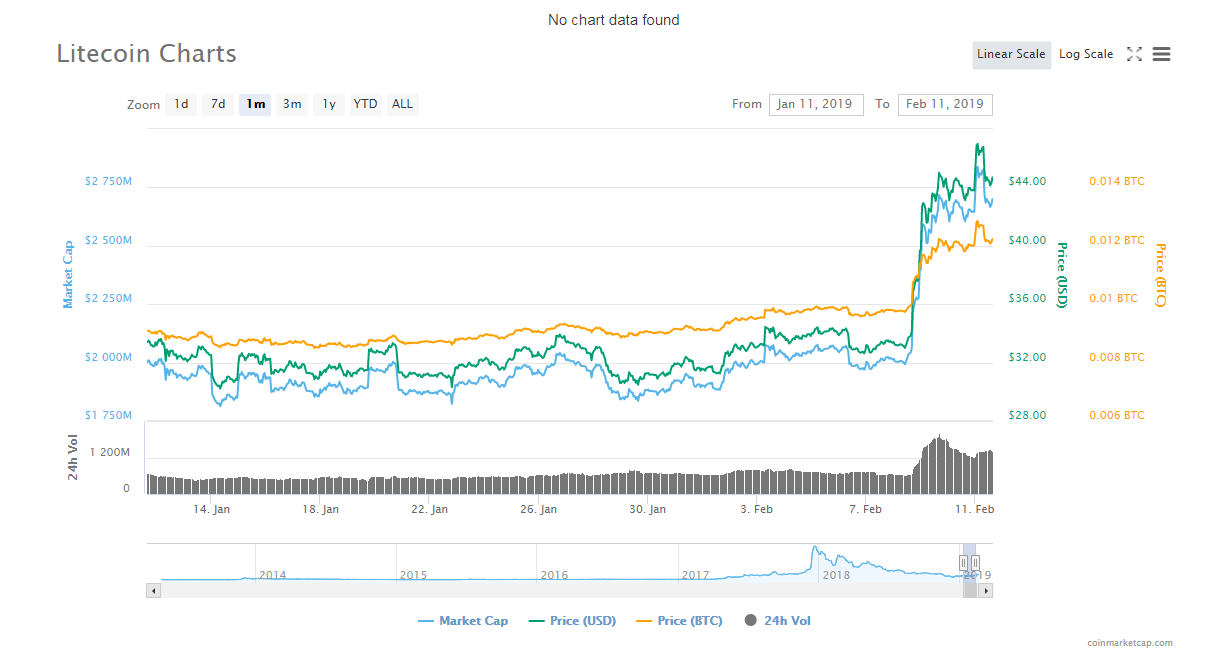The height and width of the screenshot is (666, 1215).
Task: Select 1m zoom range
Action: [255, 104]
